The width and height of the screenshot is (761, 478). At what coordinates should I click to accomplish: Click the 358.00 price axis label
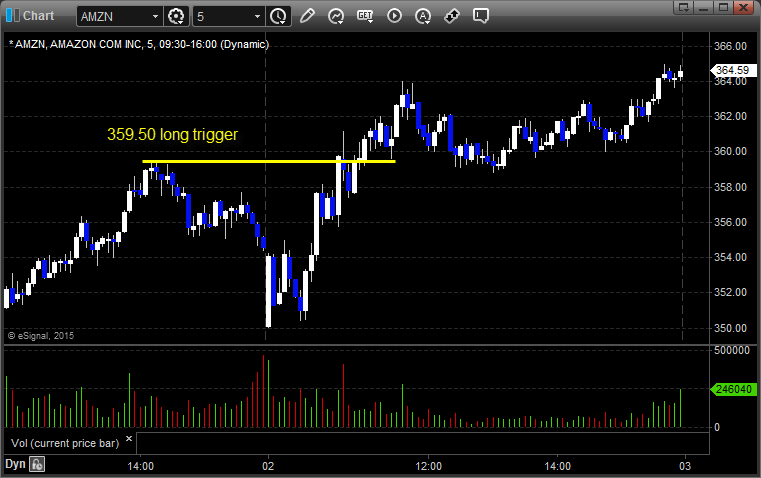tap(730, 187)
